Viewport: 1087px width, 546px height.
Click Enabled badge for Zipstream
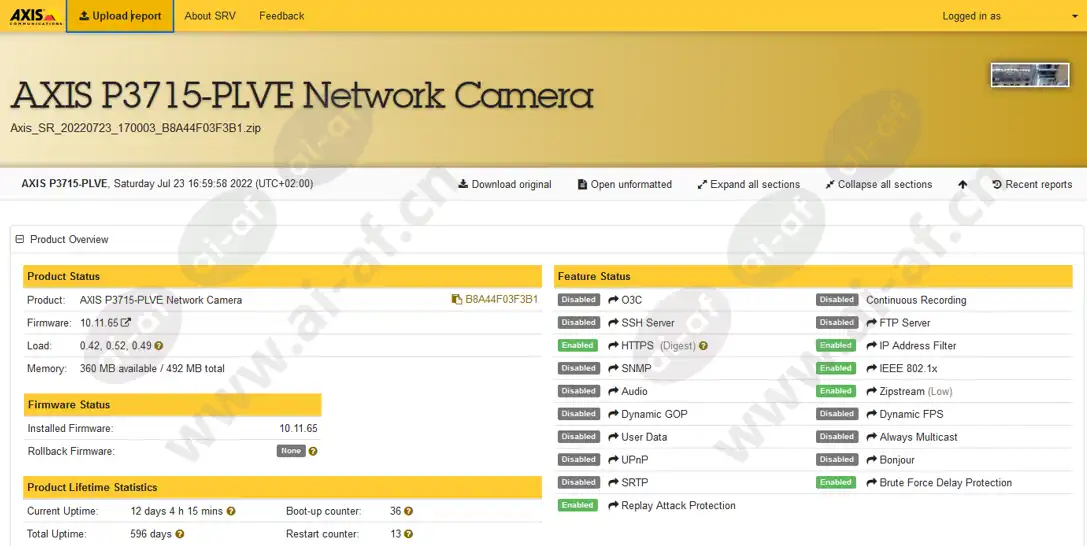(x=835, y=391)
